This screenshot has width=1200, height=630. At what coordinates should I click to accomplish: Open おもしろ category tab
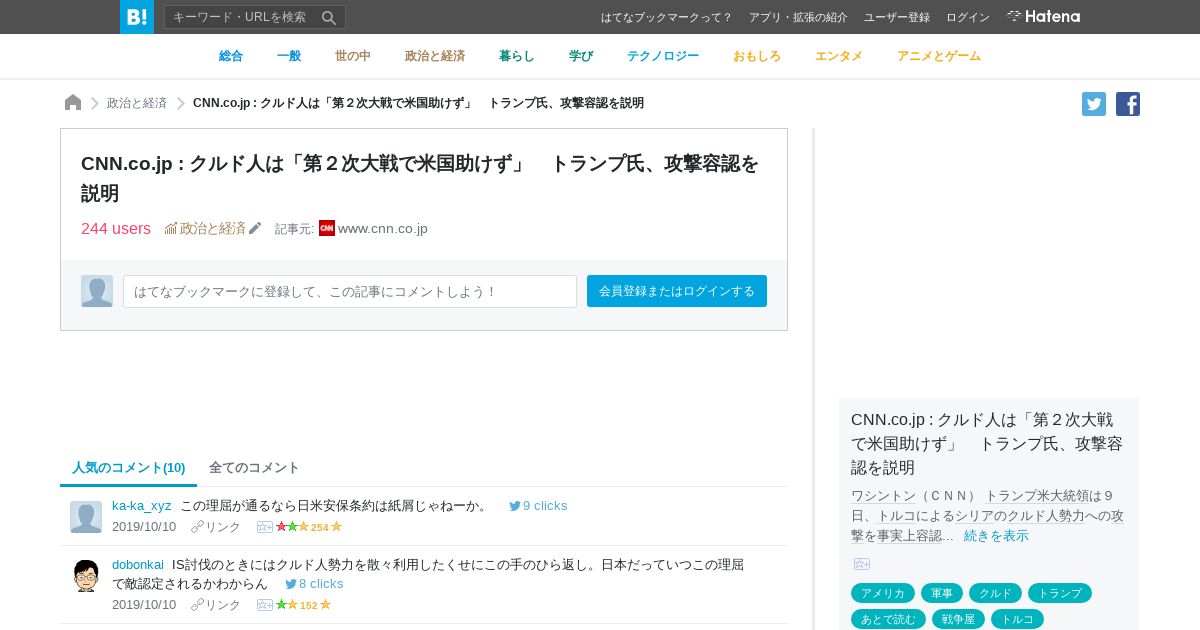click(x=757, y=56)
